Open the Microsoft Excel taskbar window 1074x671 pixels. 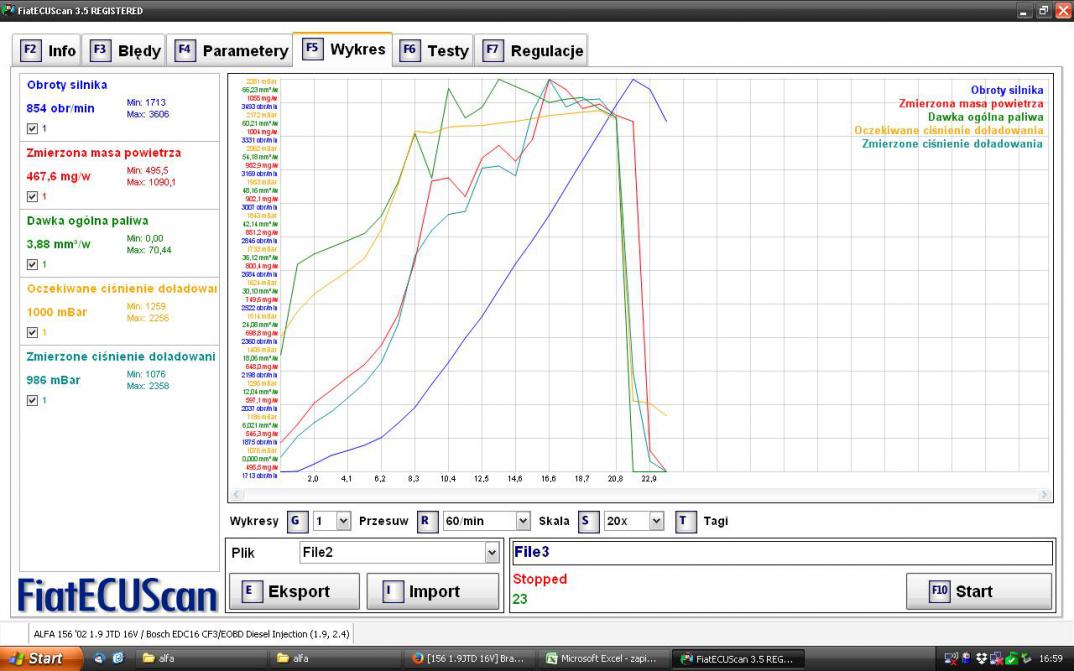point(603,658)
